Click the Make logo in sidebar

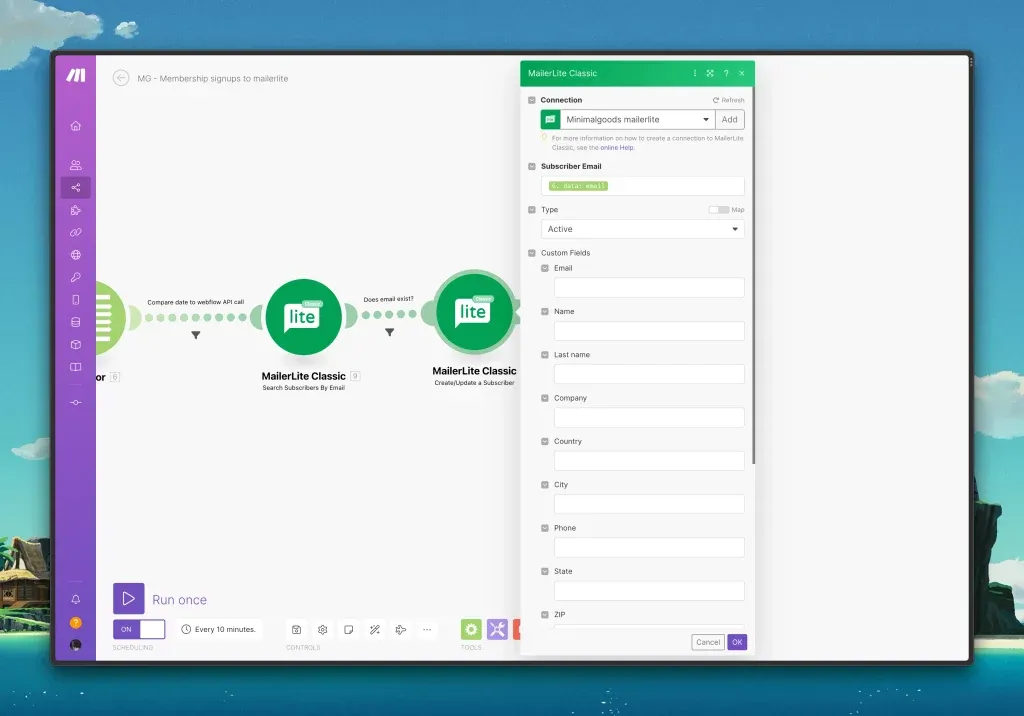[76, 75]
